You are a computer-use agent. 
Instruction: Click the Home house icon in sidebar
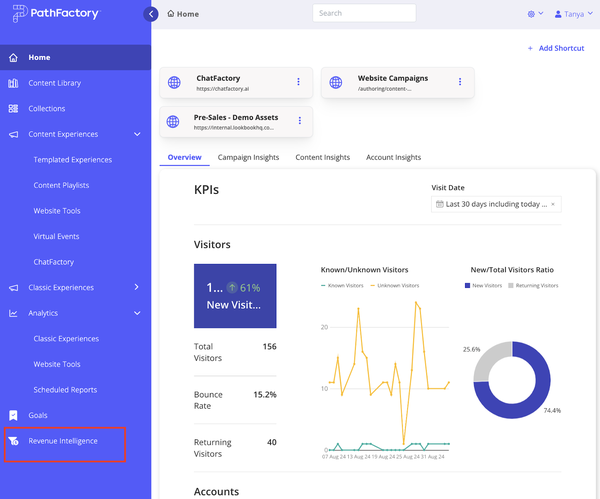(x=13, y=57)
